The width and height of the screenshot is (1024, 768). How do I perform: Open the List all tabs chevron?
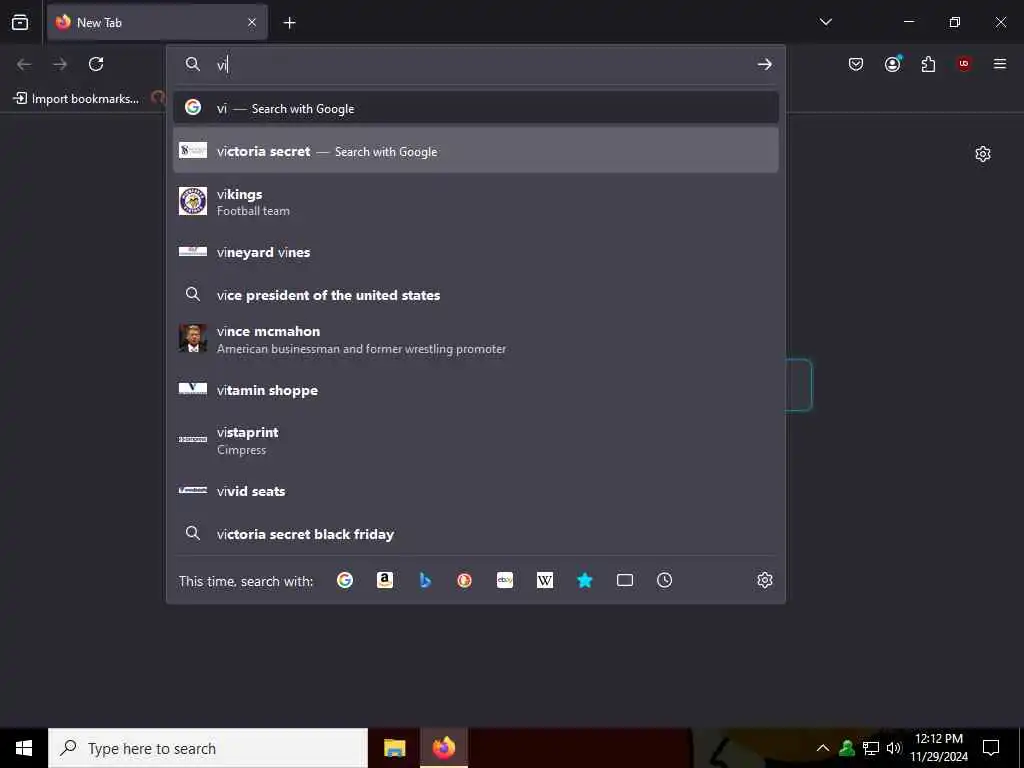coord(825,22)
